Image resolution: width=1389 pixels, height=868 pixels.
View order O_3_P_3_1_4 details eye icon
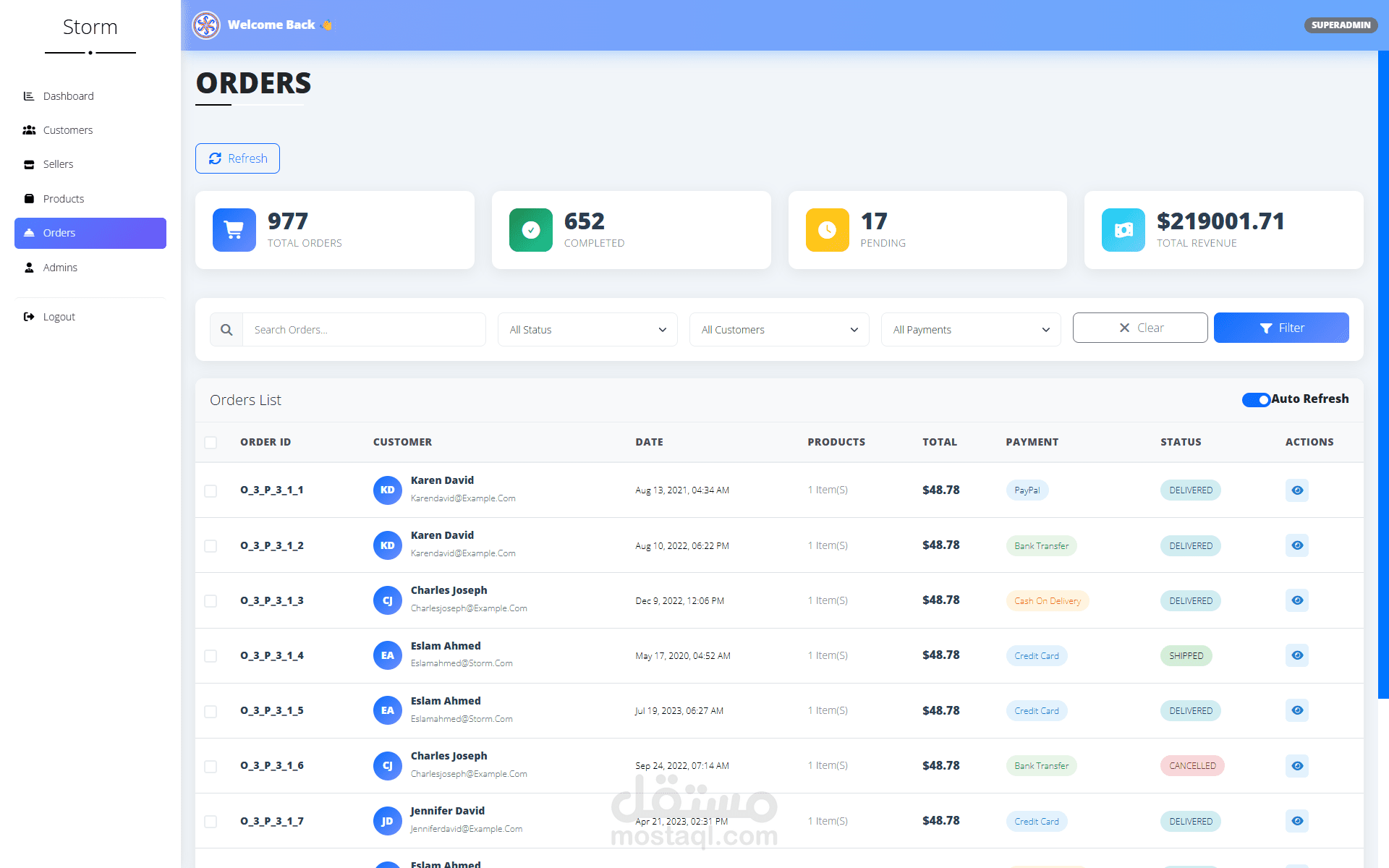click(x=1297, y=655)
